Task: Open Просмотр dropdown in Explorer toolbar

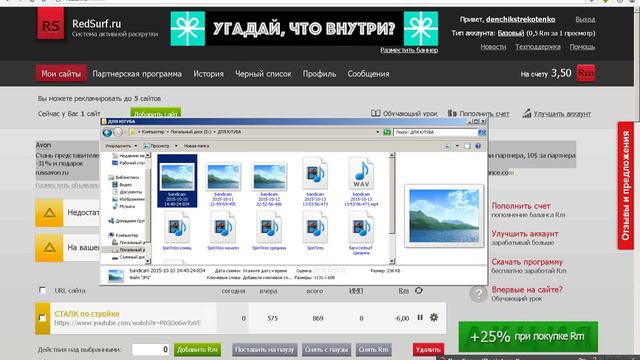Action: coord(160,146)
